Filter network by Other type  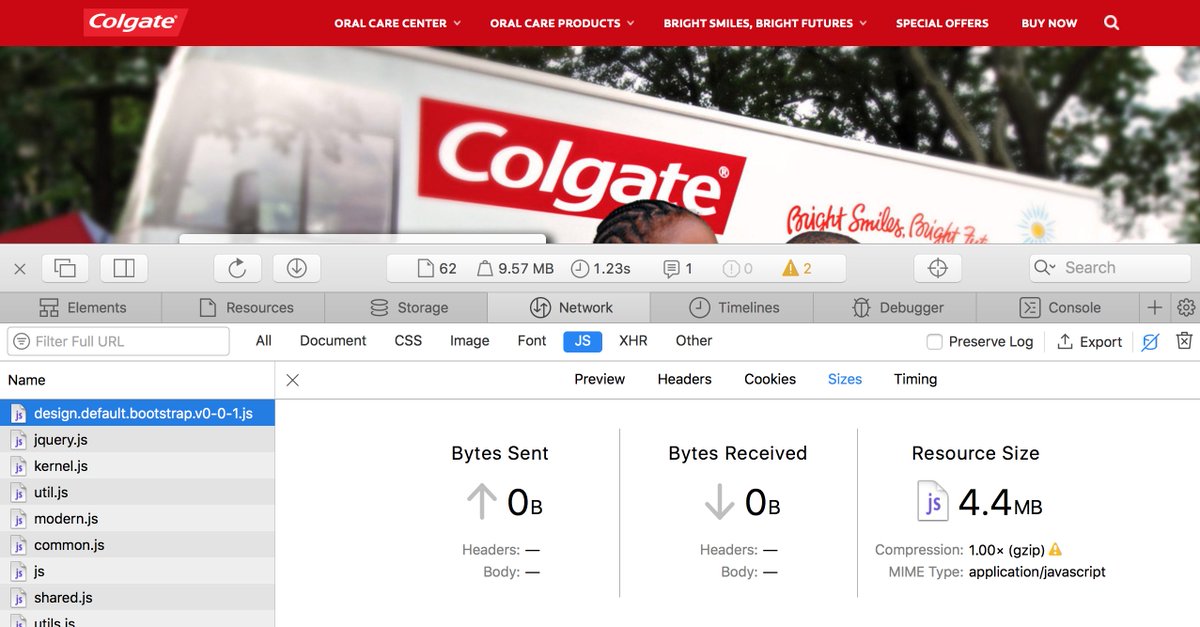pyautogui.click(x=694, y=341)
